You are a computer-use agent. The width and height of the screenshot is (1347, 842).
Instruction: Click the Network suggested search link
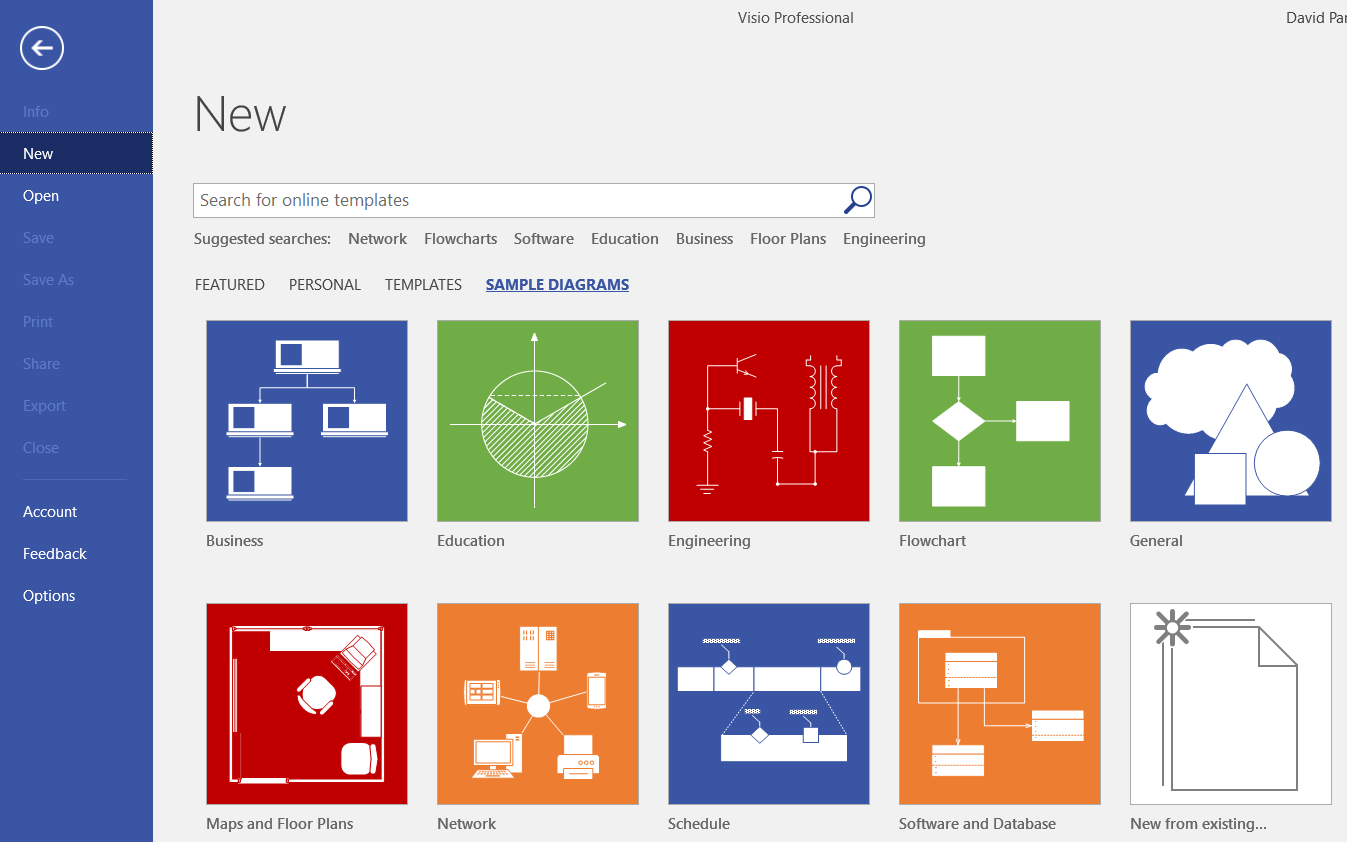click(x=377, y=239)
